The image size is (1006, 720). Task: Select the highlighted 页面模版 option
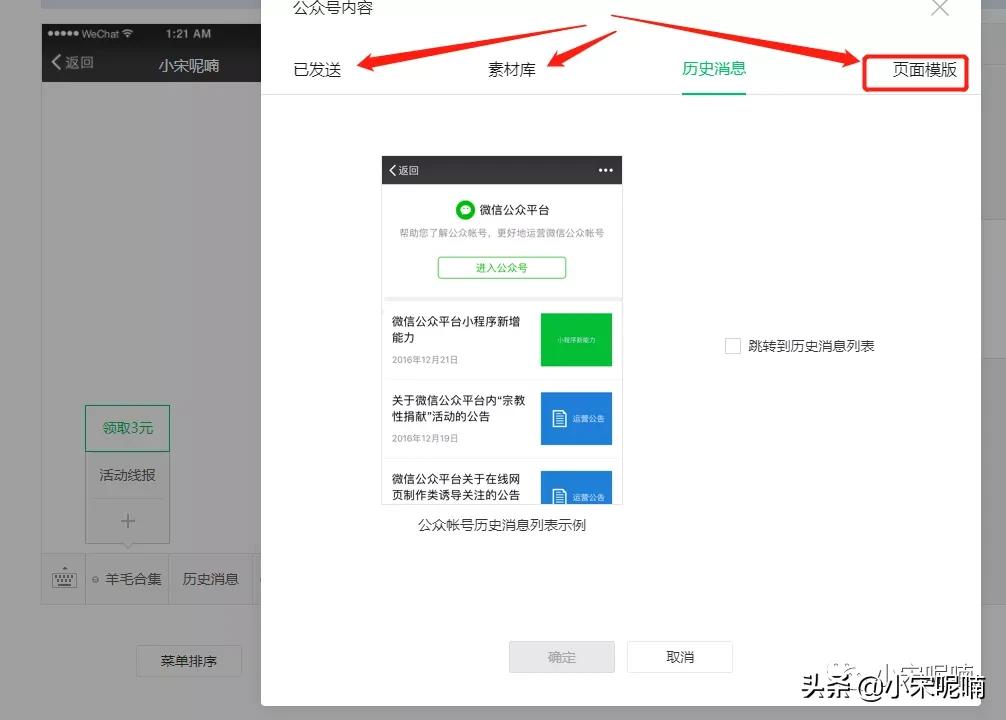tap(915, 72)
